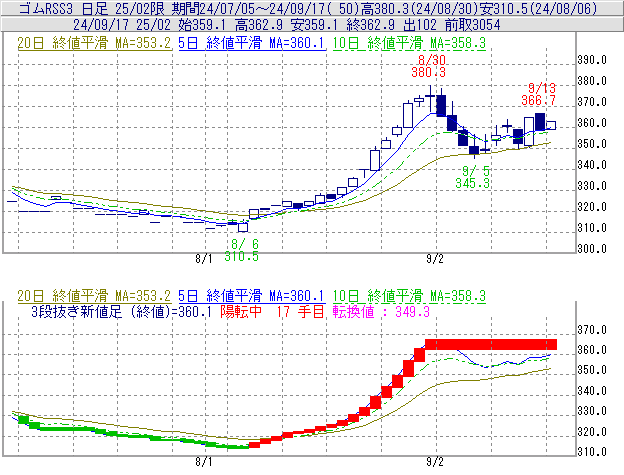
Task: Select the lower chart 20日 終値平滑 MA=353.2 legend
Action: [x=94, y=296]
